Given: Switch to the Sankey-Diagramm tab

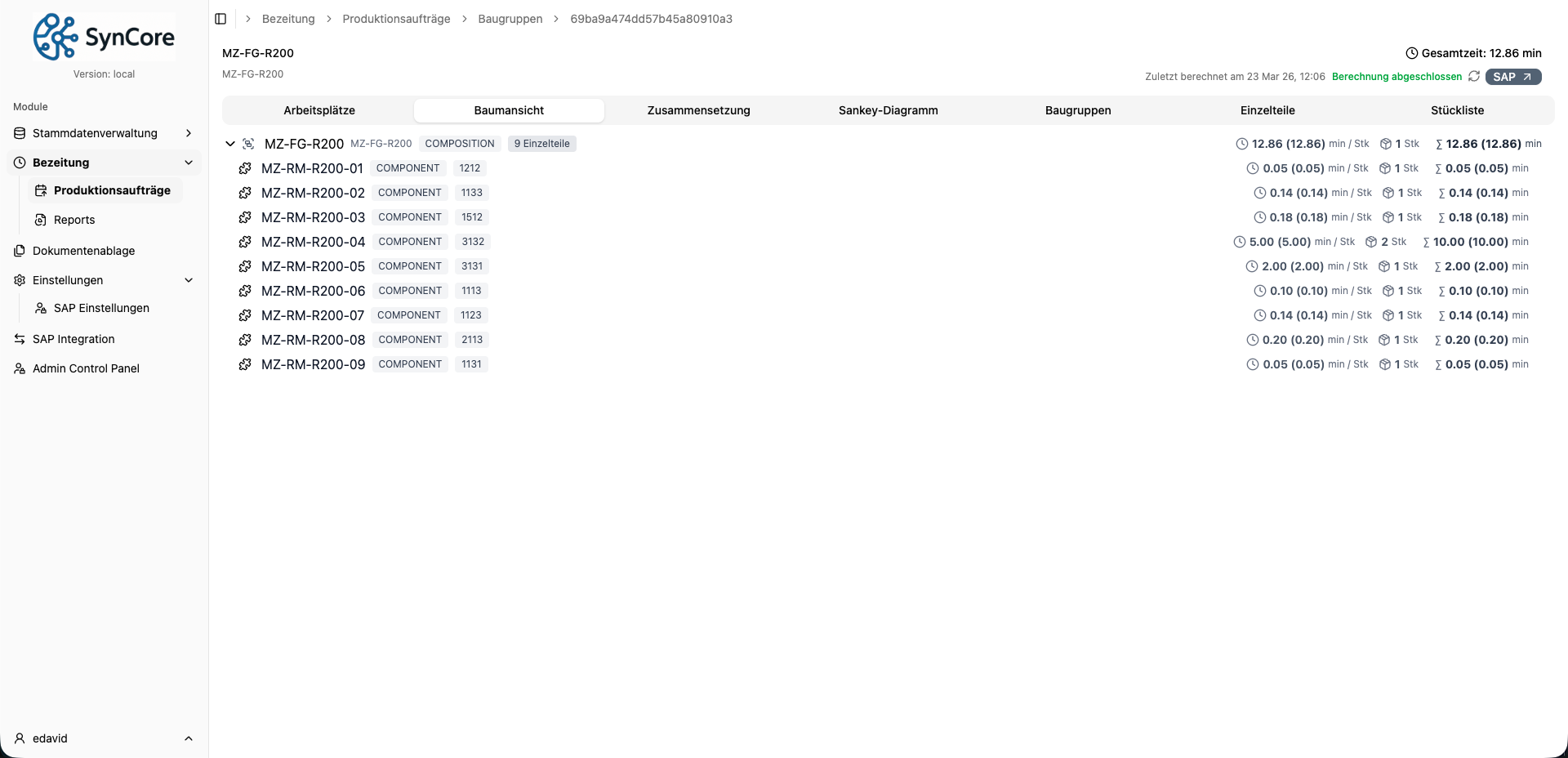Looking at the screenshot, I should 888,110.
